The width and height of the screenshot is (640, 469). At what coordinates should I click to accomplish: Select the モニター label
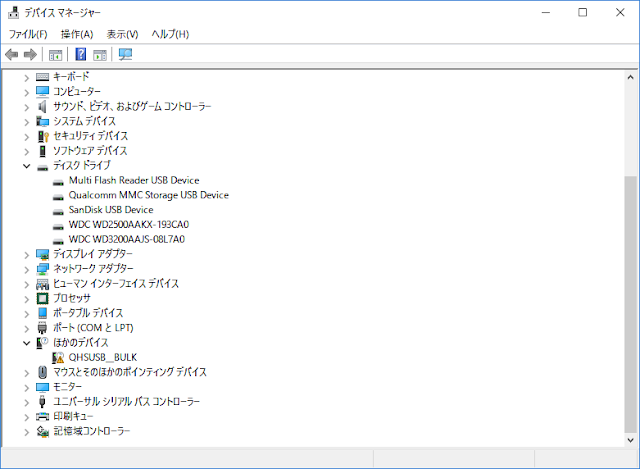point(67,387)
